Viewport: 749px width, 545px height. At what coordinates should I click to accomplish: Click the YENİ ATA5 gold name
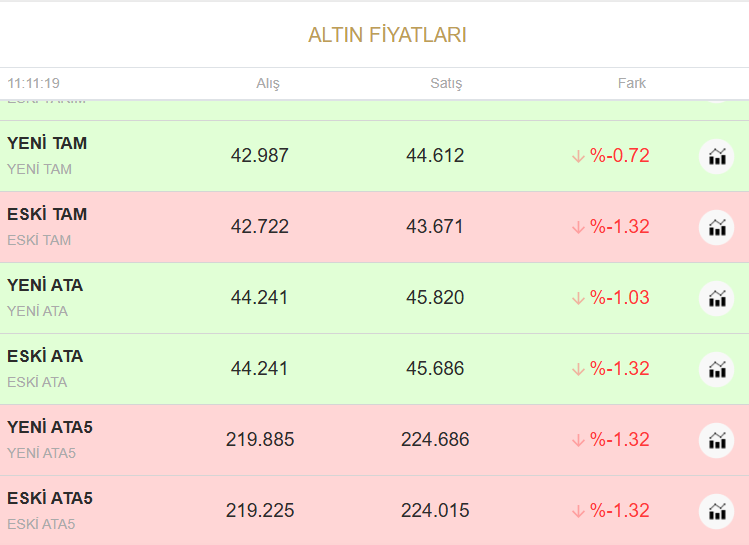[x=50, y=428]
